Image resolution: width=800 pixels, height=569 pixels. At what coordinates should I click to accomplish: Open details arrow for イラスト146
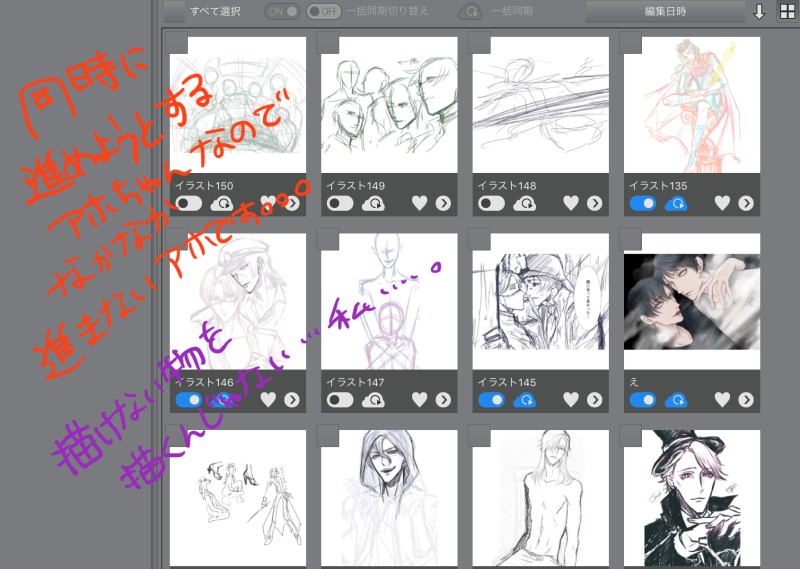click(x=292, y=400)
